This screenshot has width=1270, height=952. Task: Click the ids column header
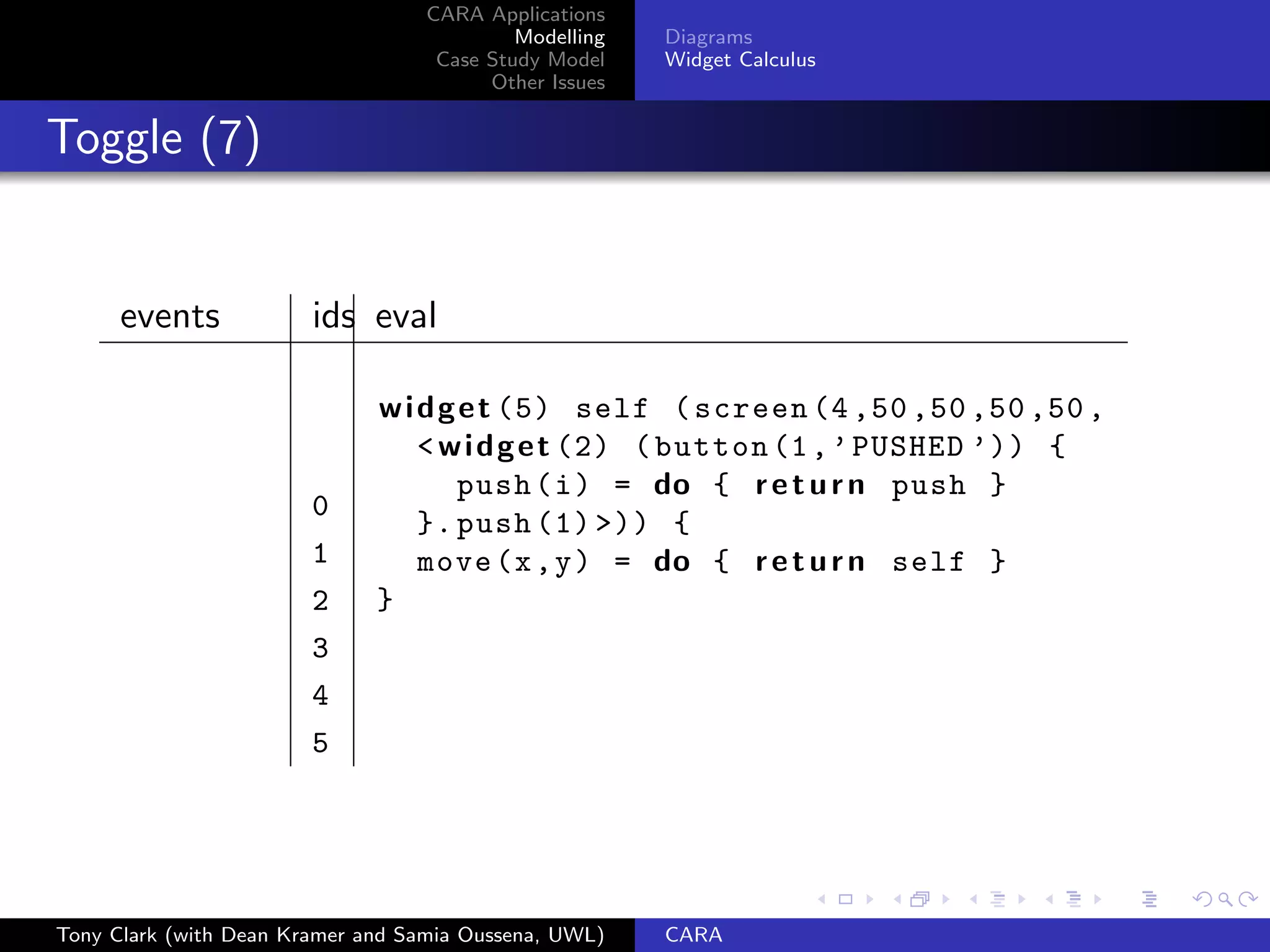[334, 315]
